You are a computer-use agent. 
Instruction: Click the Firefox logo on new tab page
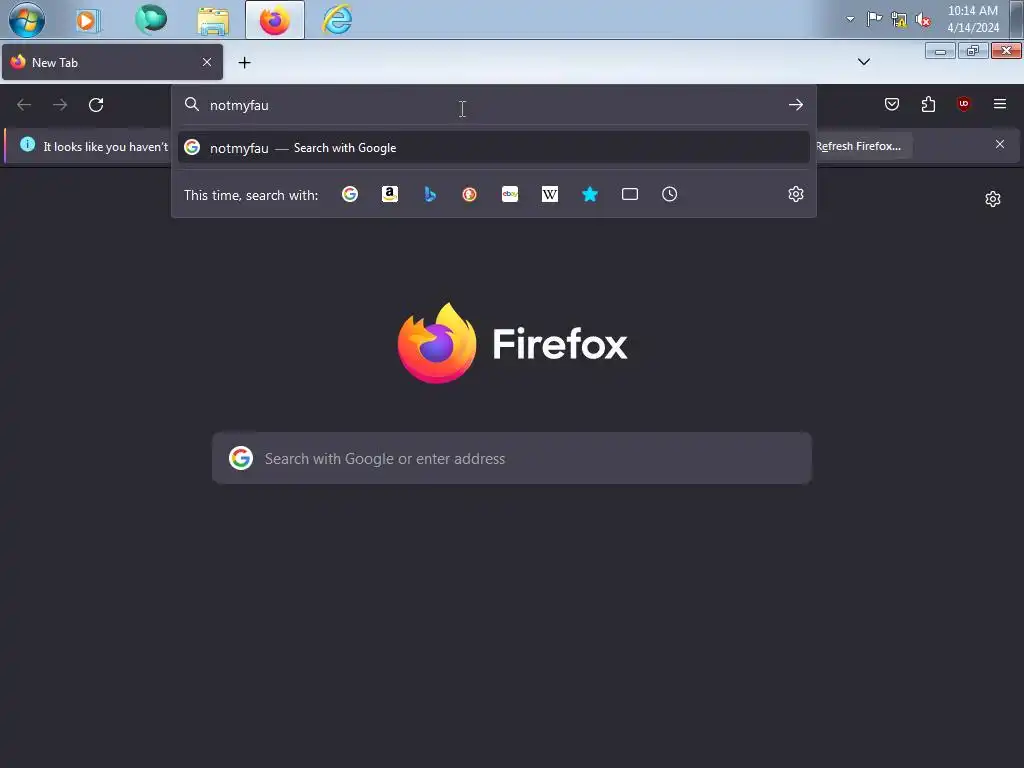(513, 343)
